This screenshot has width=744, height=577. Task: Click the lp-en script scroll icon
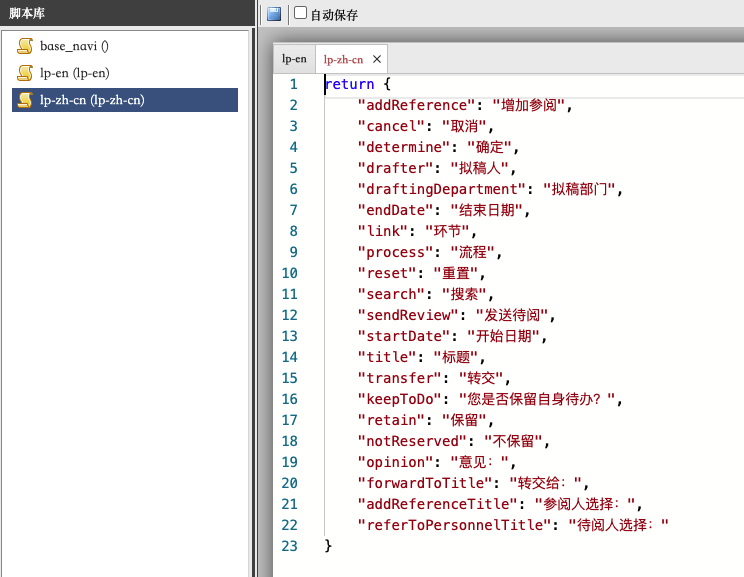coord(25,73)
